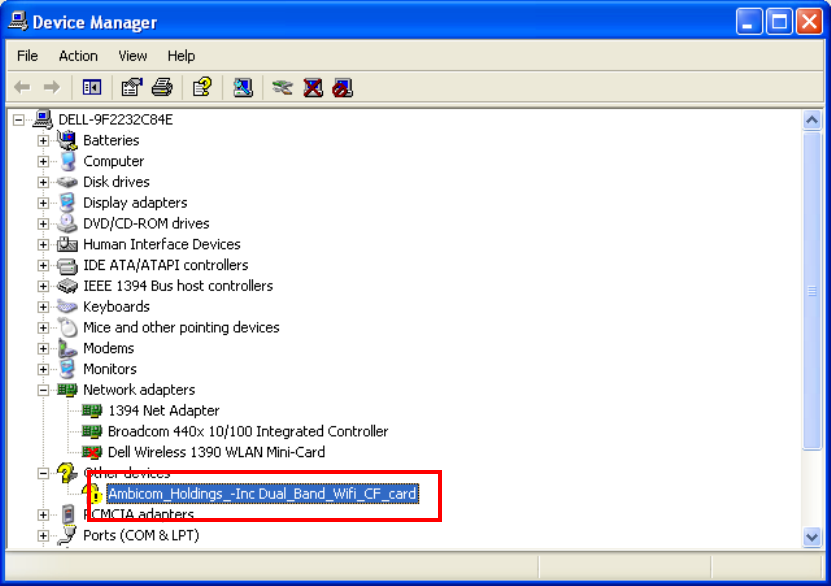Expand the Disk drives category
Screen dimensions: 831x586
(x=43, y=182)
